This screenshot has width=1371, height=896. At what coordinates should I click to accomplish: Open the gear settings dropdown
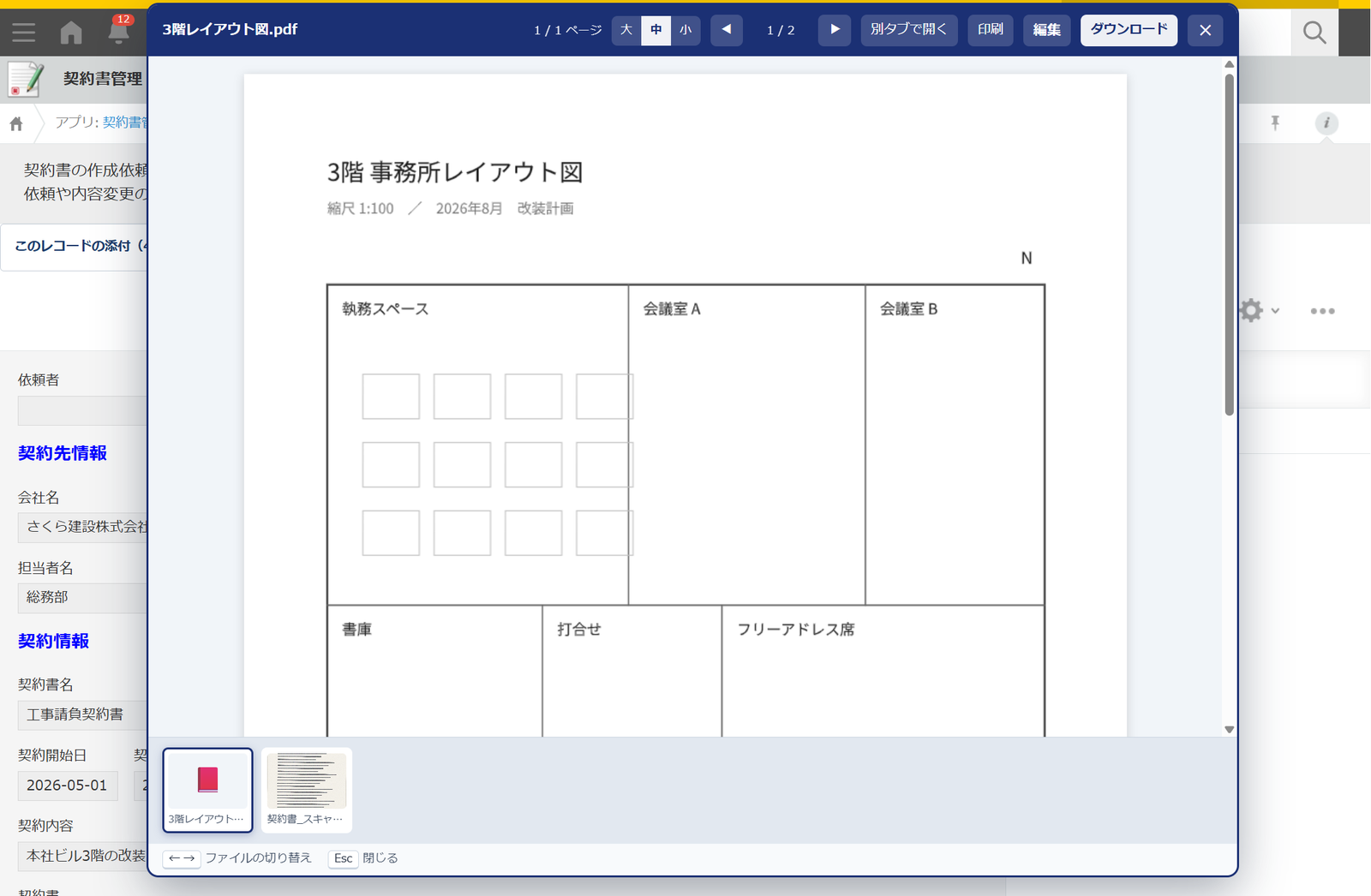pos(1259,310)
